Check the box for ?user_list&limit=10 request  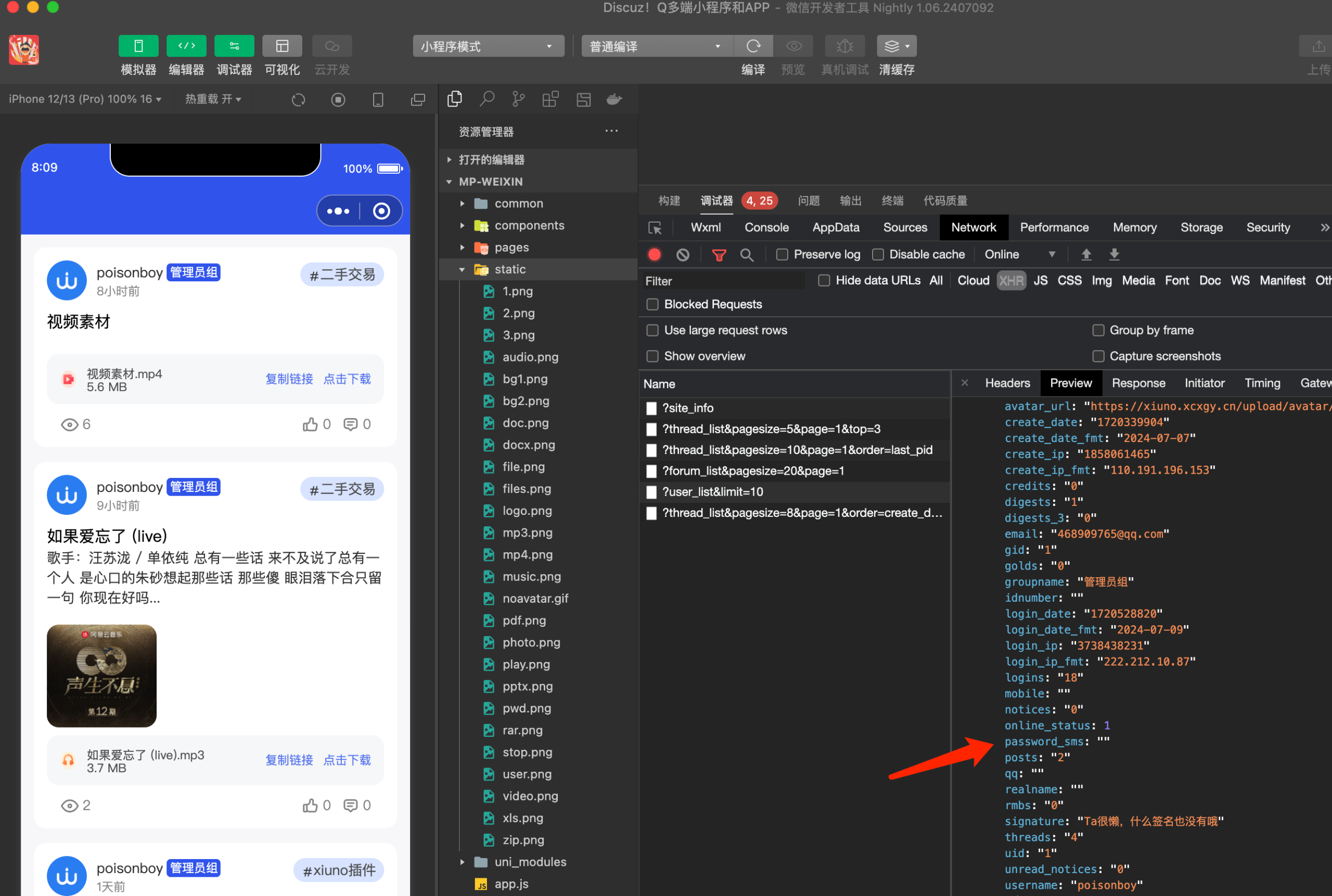[651, 492]
